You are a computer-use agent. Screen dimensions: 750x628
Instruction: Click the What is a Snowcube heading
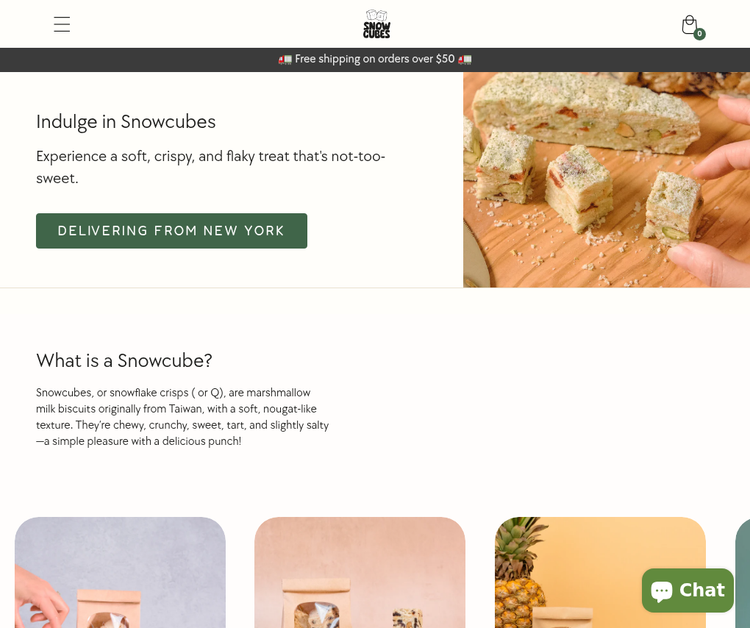[x=124, y=360]
